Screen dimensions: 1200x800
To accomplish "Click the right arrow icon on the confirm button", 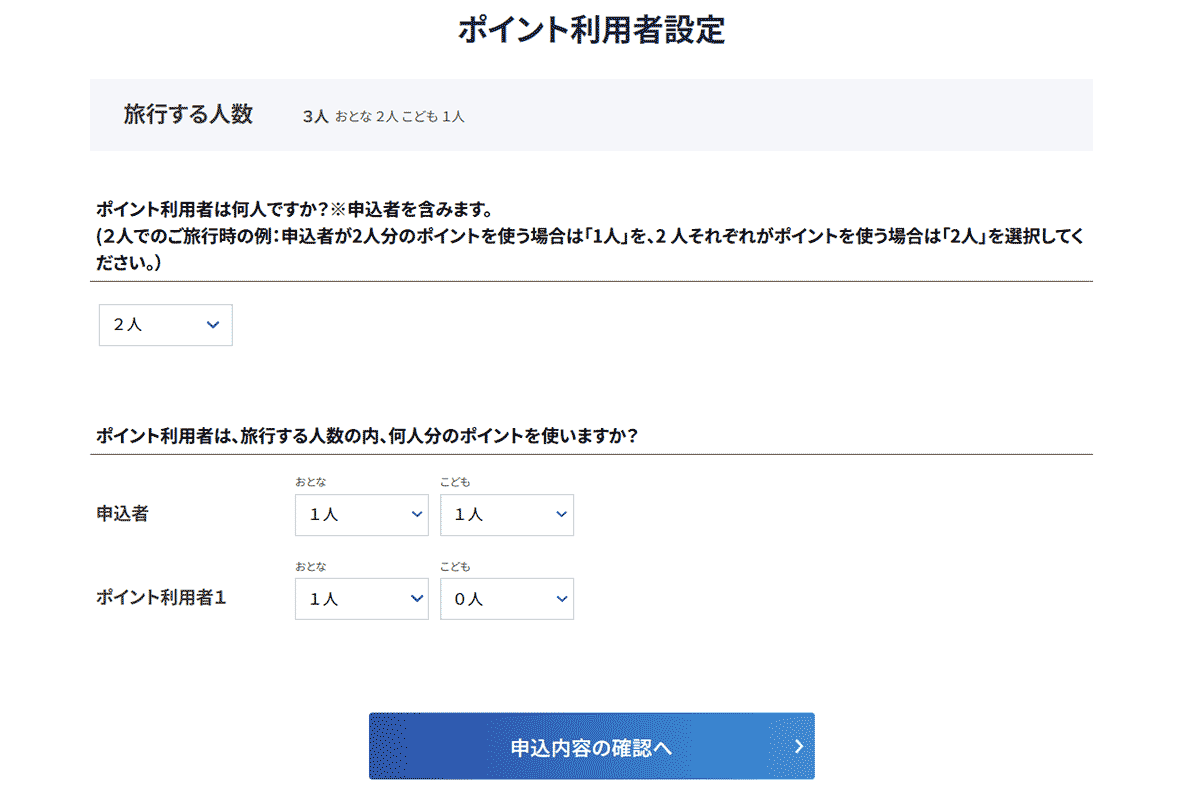I will point(798,746).
